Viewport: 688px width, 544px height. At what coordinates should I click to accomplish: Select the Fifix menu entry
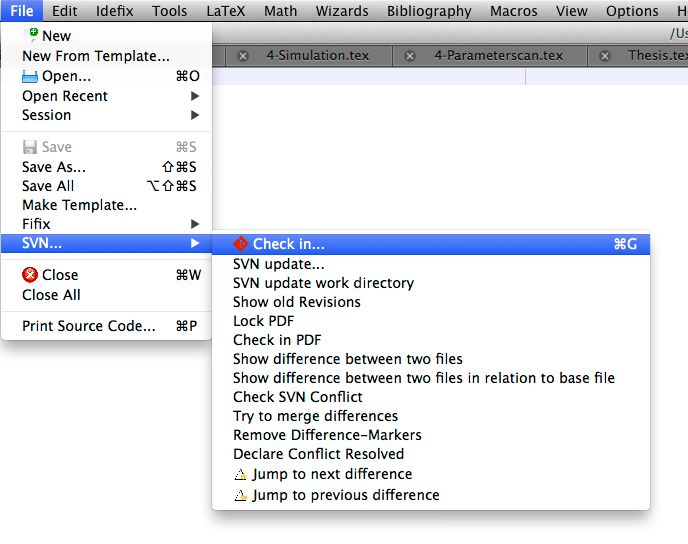pos(106,224)
